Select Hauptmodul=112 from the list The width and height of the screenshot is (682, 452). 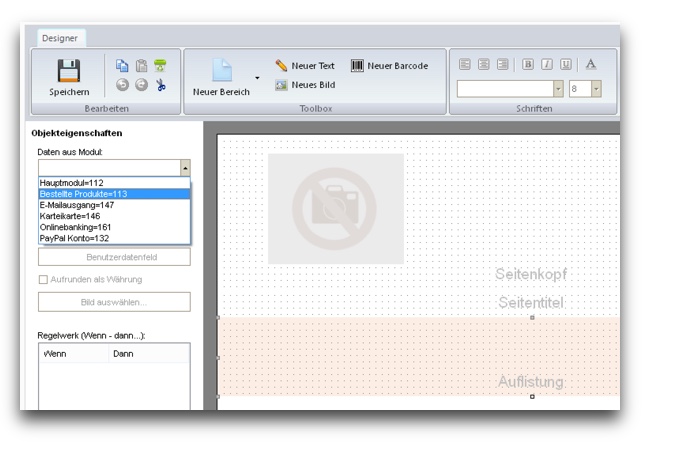(x=114, y=183)
